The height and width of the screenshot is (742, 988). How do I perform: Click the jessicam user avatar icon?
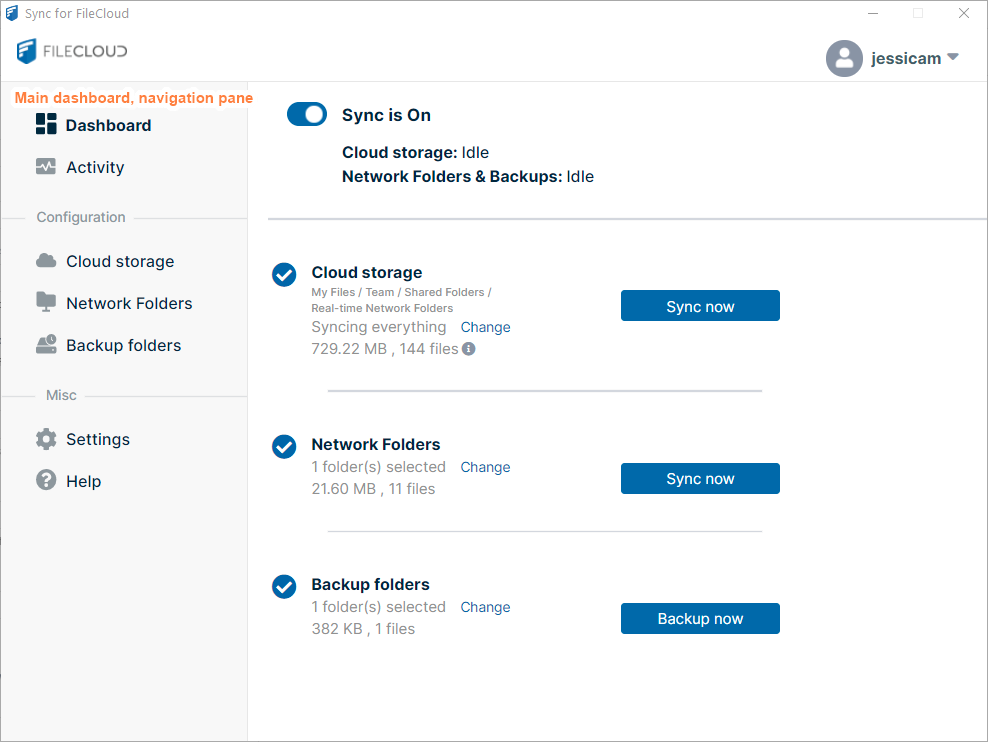(843, 58)
